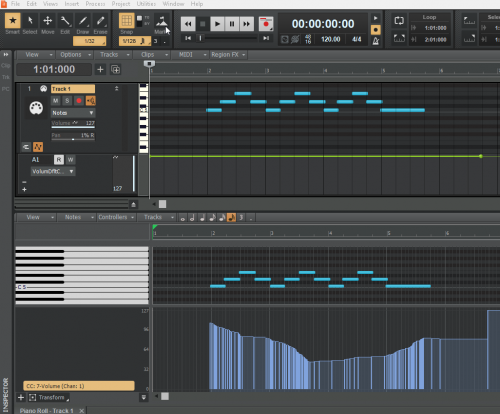Choose the Erase tool

[x=100, y=21]
